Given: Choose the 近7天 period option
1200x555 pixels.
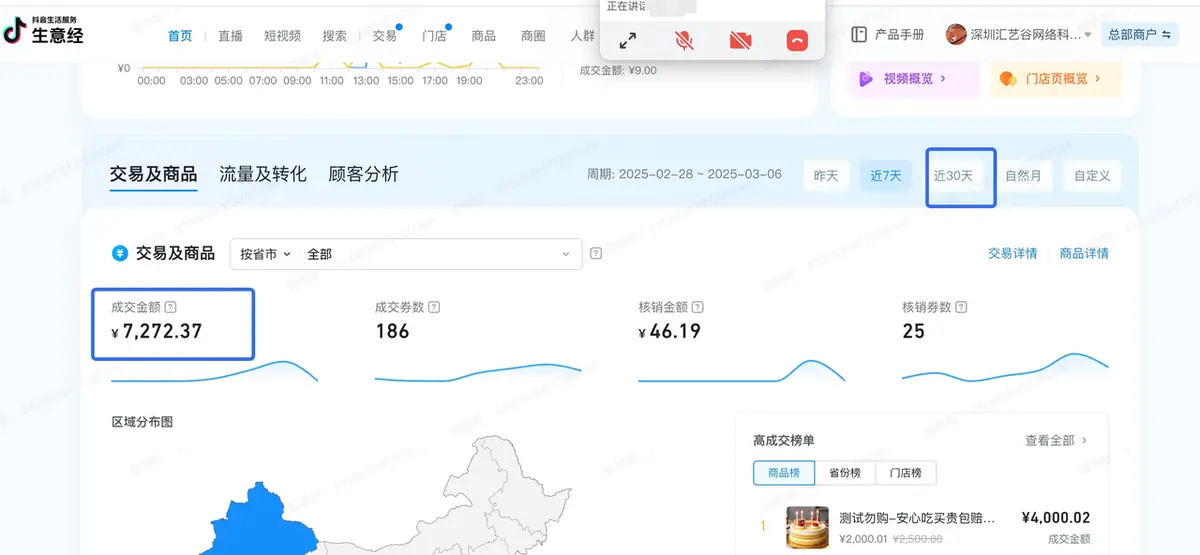Looking at the screenshot, I should coord(886,176).
